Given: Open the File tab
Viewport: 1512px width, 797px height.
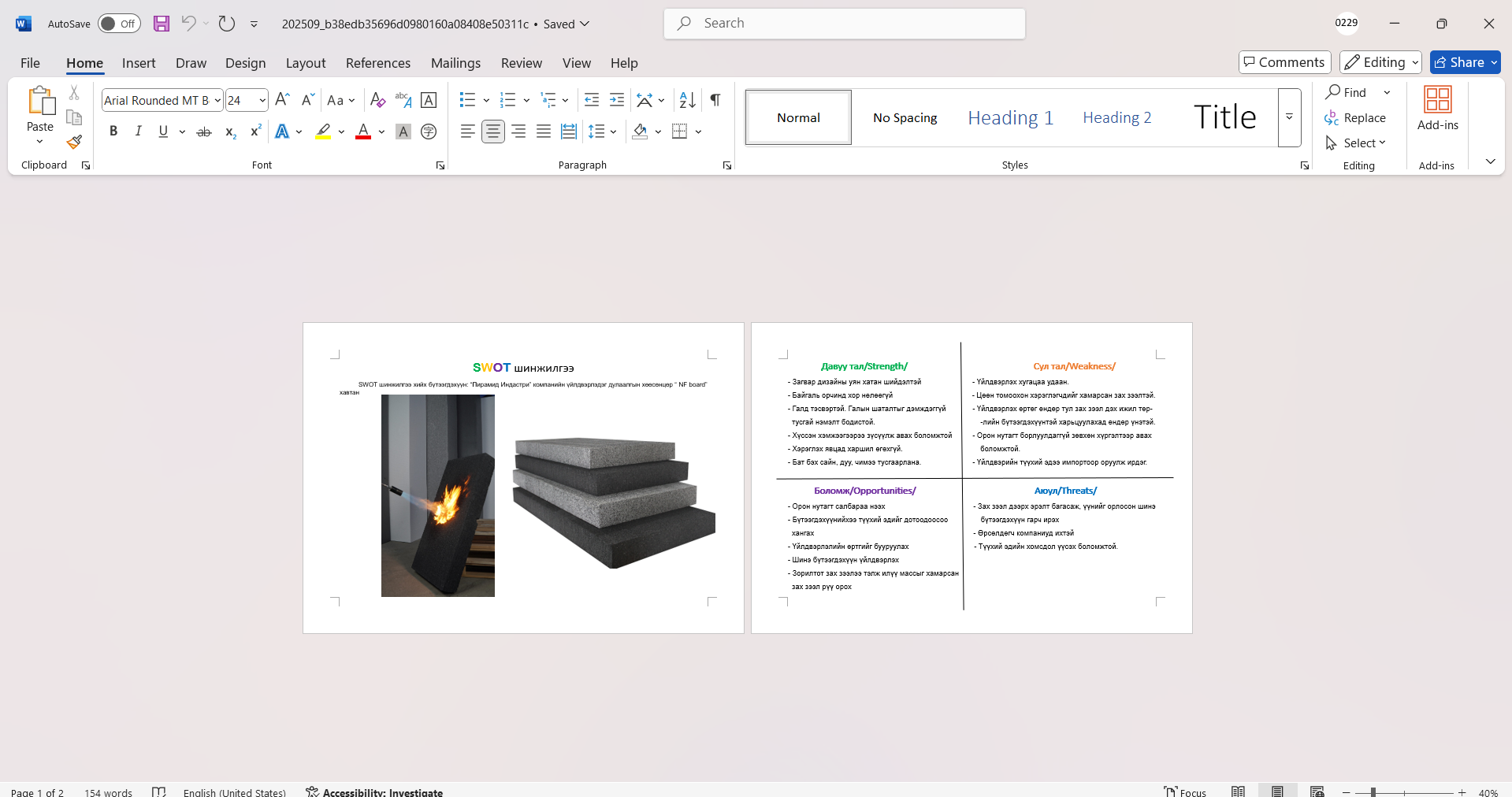Looking at the screenshot, I should pos(30,63).
